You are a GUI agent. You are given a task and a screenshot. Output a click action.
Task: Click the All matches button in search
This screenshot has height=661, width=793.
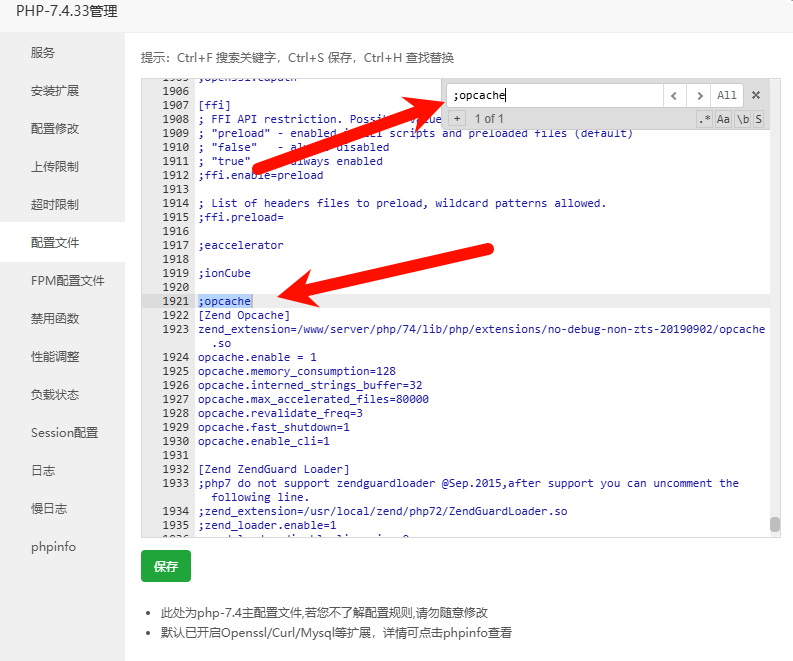coord(727,95)
